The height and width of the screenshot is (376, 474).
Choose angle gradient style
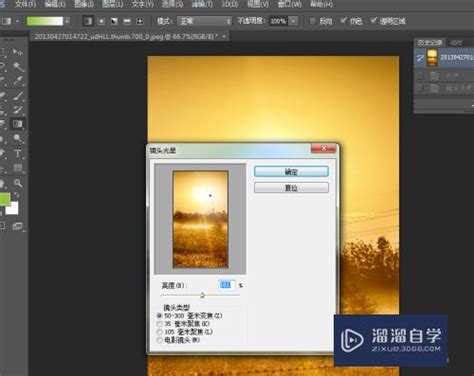coord(114,21)
